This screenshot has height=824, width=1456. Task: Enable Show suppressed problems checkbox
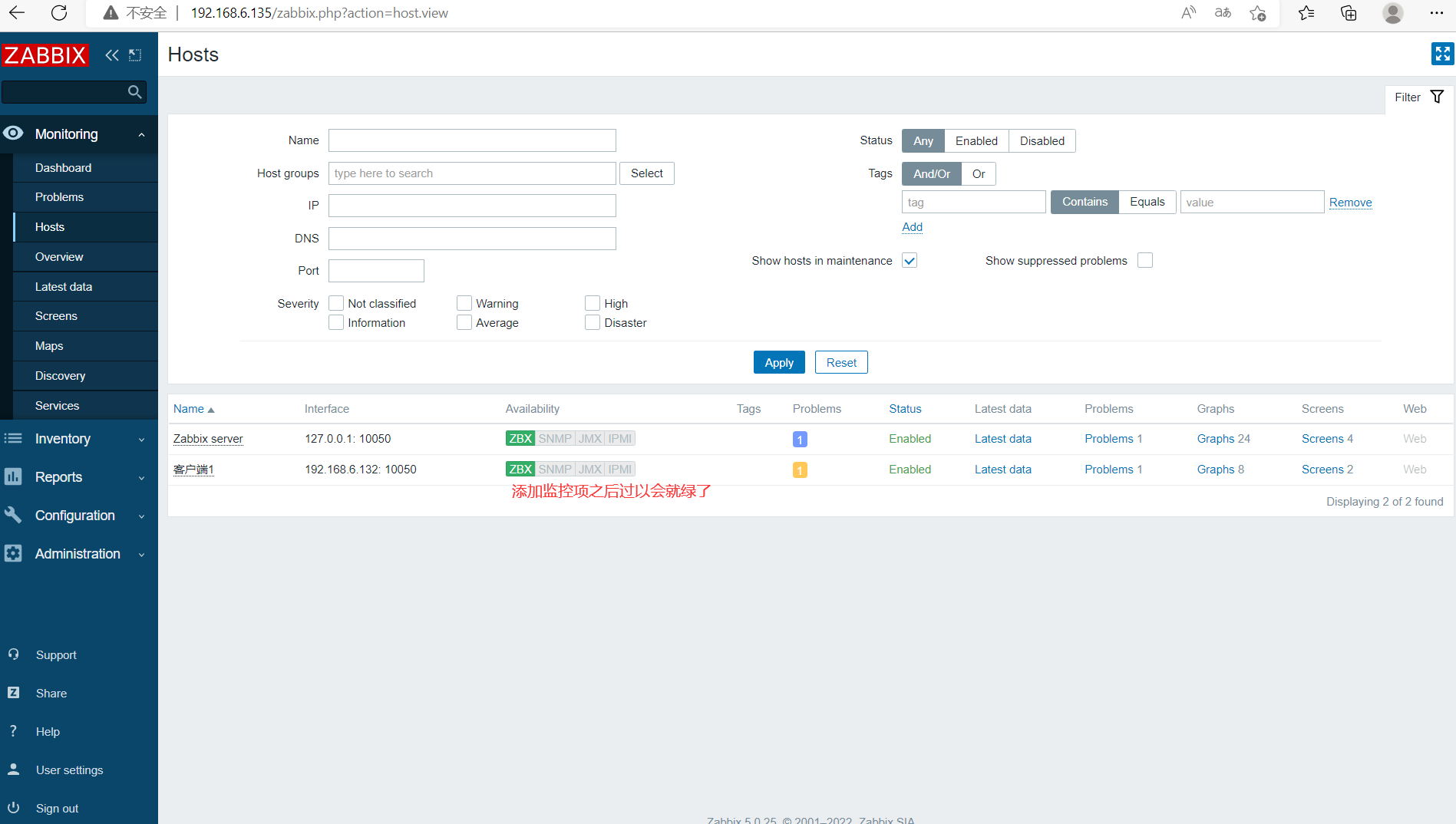tap(1145, 260)
